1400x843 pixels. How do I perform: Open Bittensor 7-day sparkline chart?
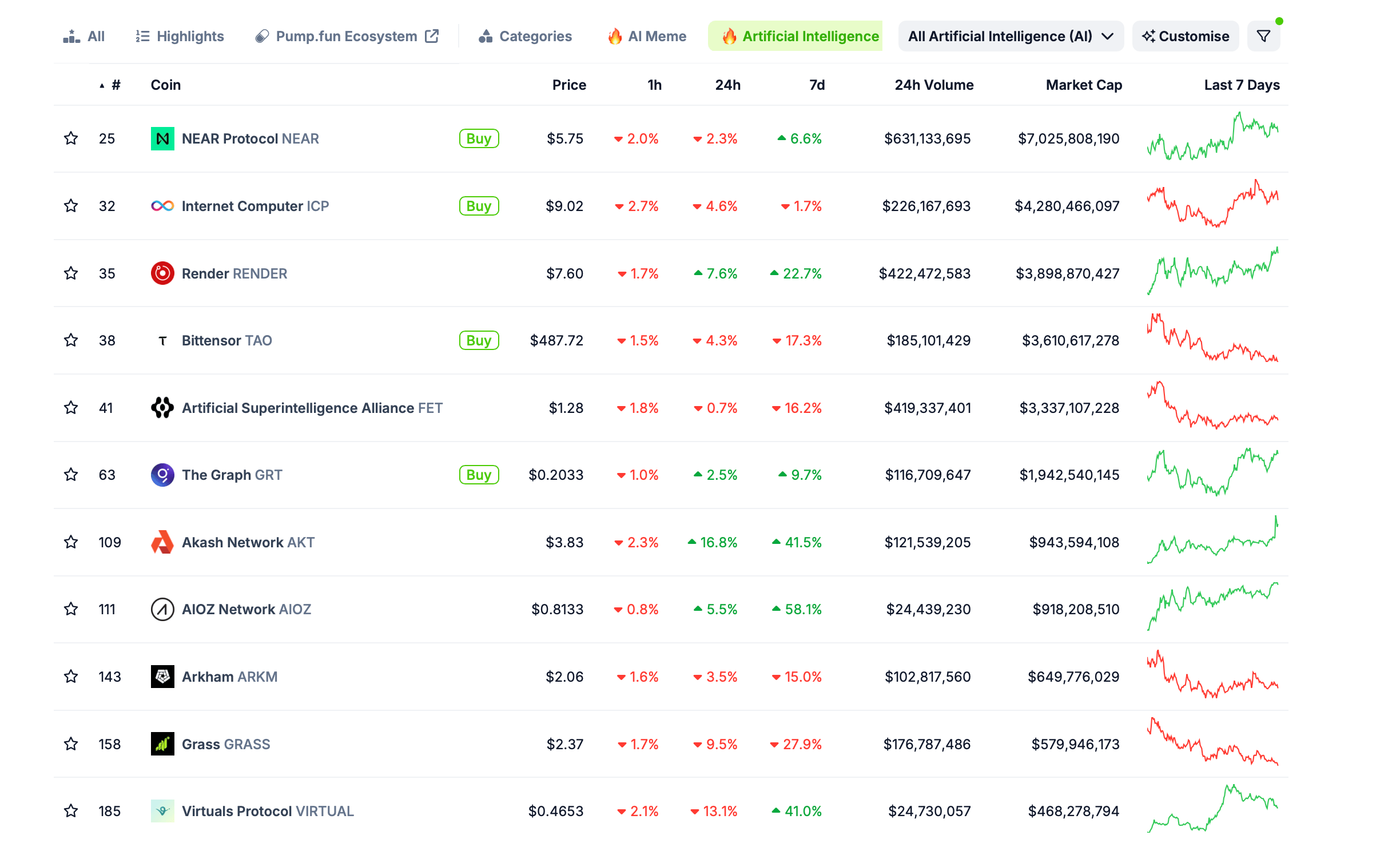tap(1212, 337)
